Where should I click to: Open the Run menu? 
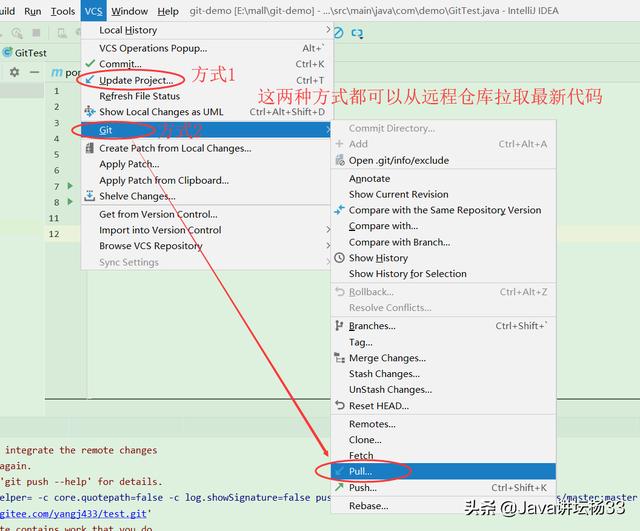33,11
